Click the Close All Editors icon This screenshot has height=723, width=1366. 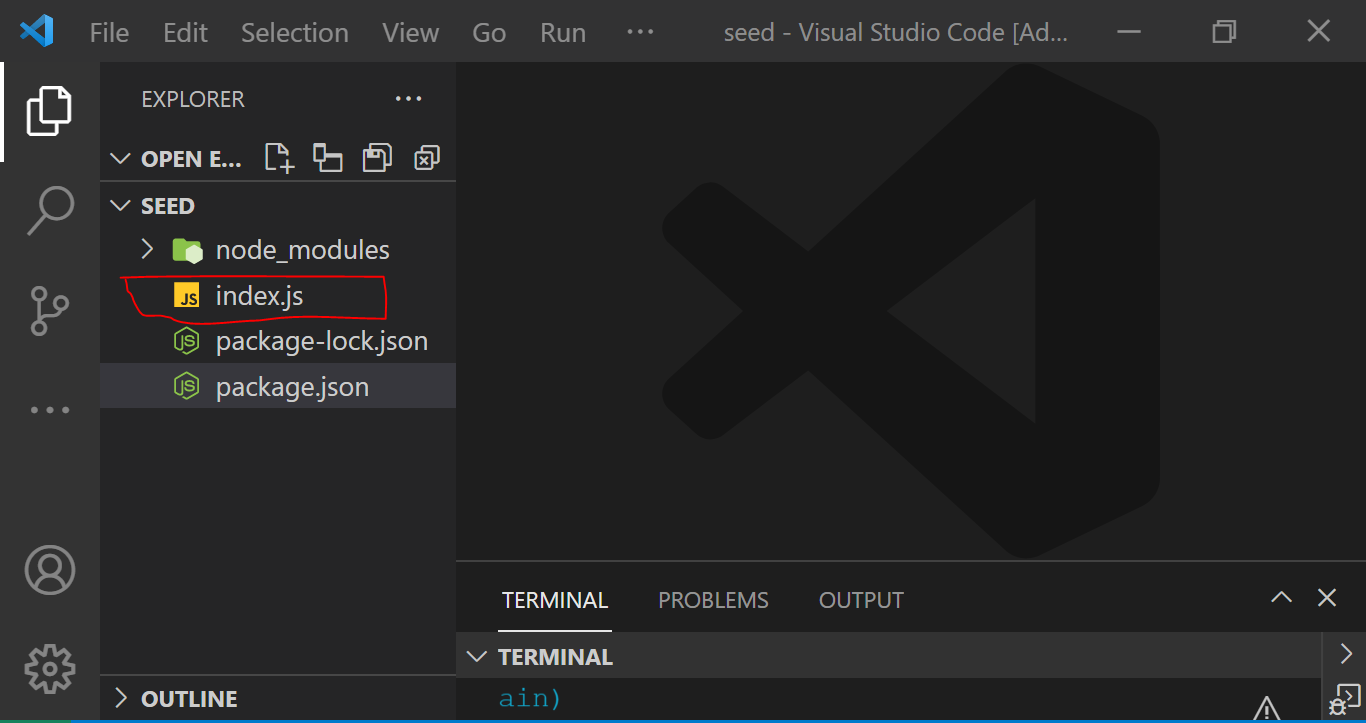[427, 158]
